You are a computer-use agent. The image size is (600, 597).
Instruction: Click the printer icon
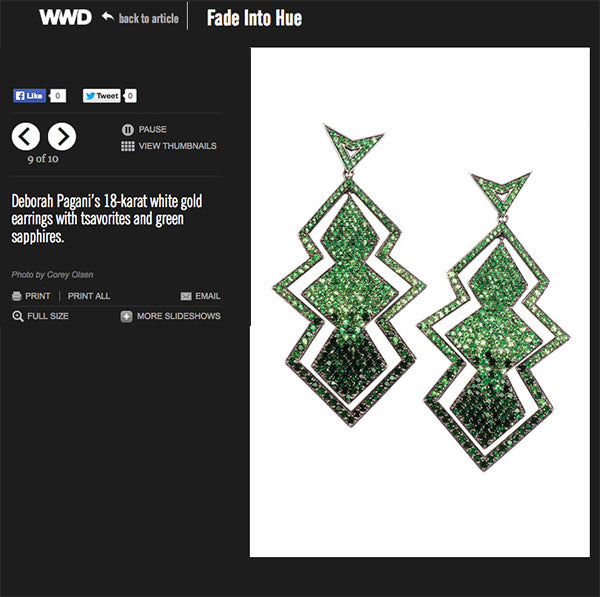click(16, 296)
